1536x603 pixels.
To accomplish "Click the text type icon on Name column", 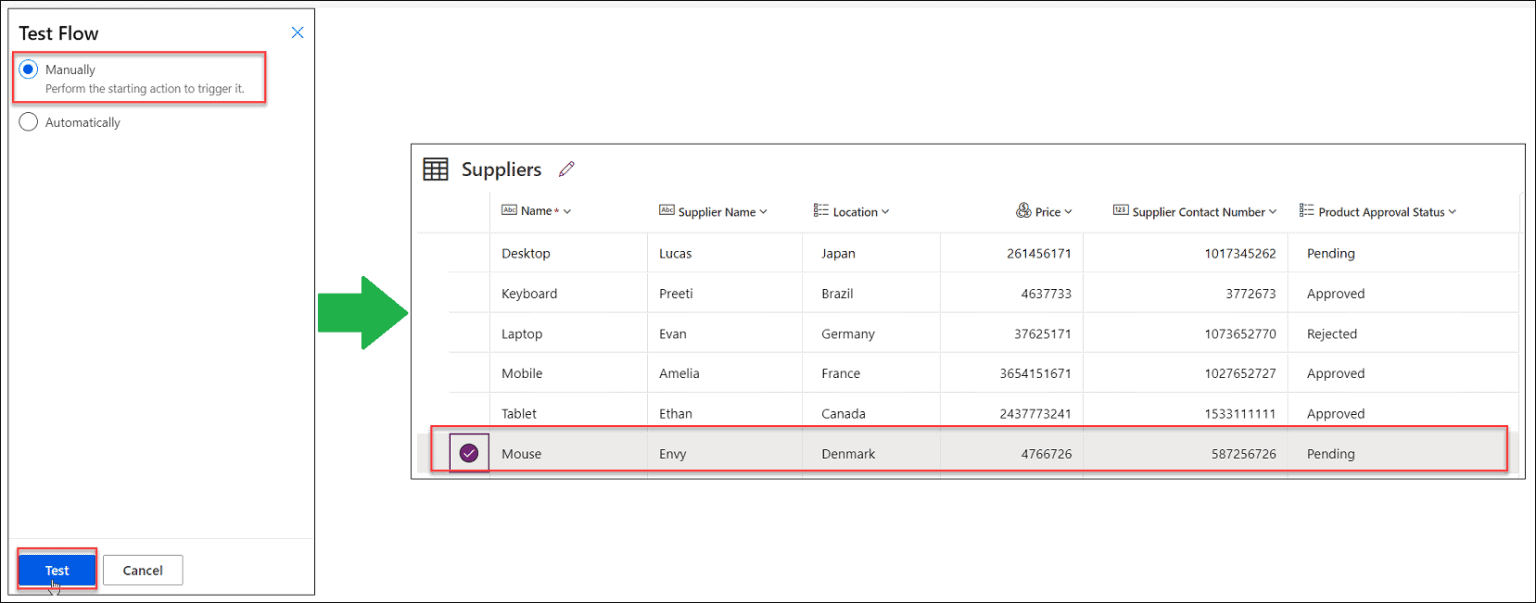I will (509, 211).
